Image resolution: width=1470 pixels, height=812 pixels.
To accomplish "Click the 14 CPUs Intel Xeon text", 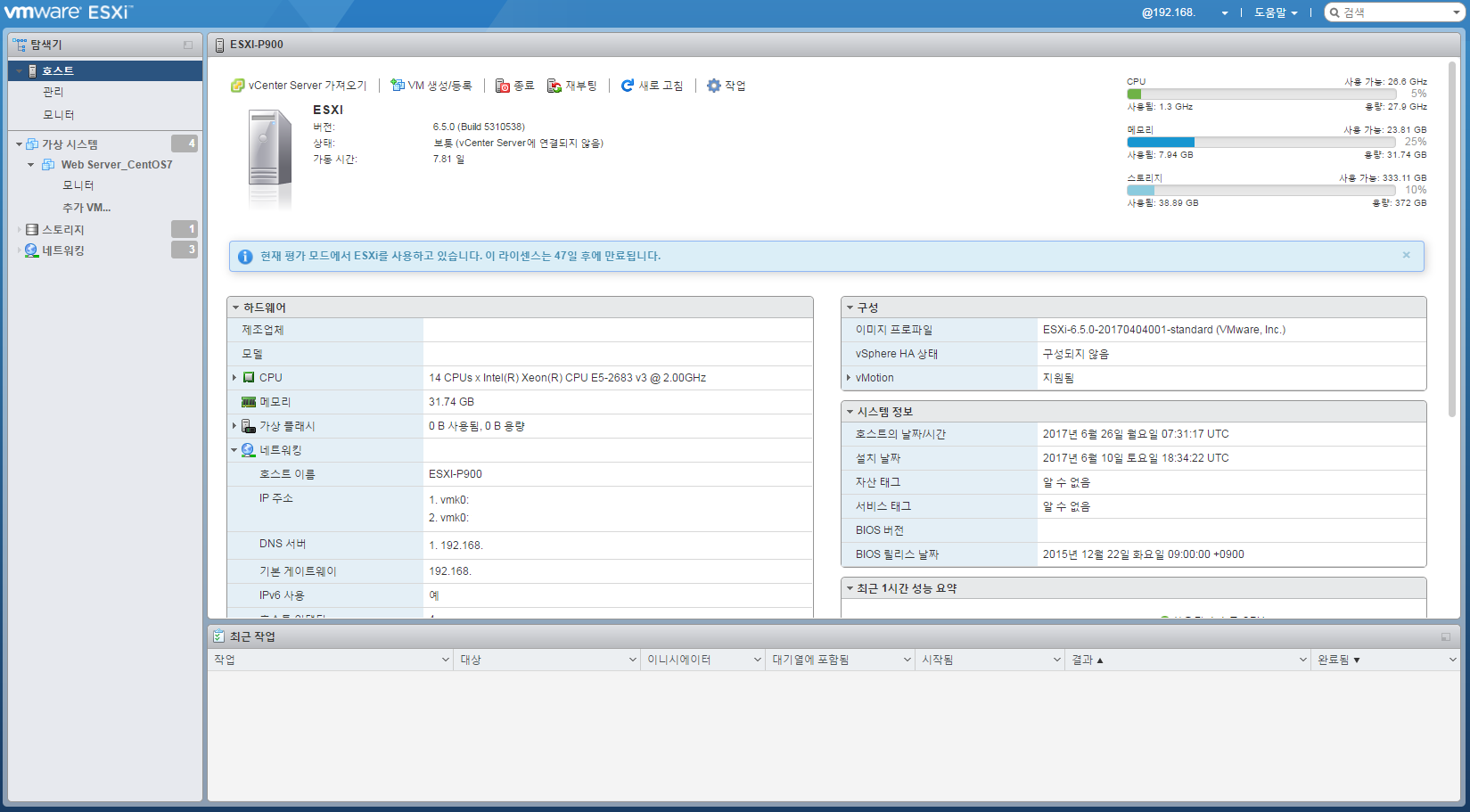I will (567, 378).
